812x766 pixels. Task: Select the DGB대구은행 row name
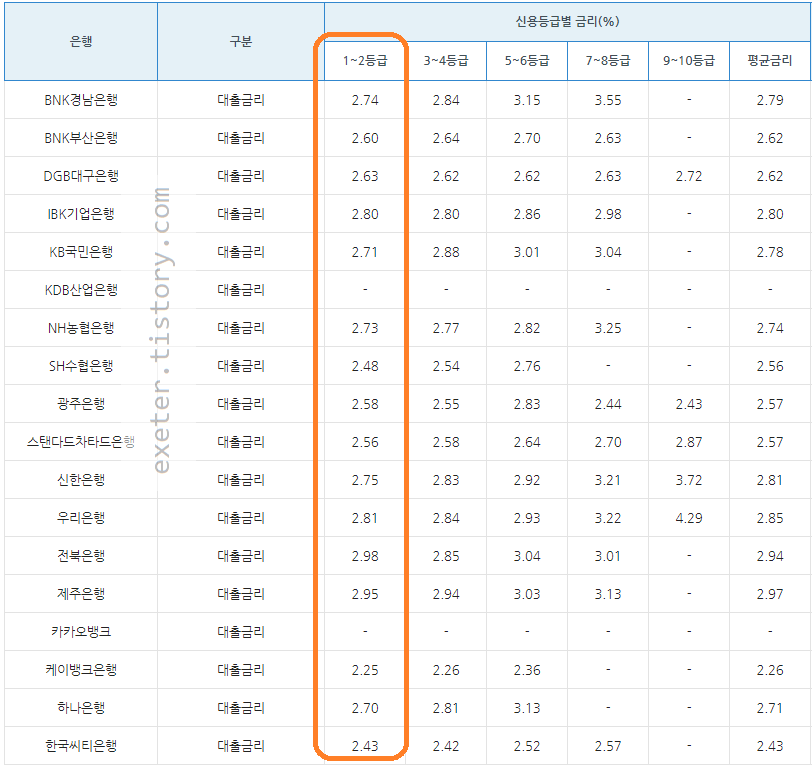(x=81, y=176)
